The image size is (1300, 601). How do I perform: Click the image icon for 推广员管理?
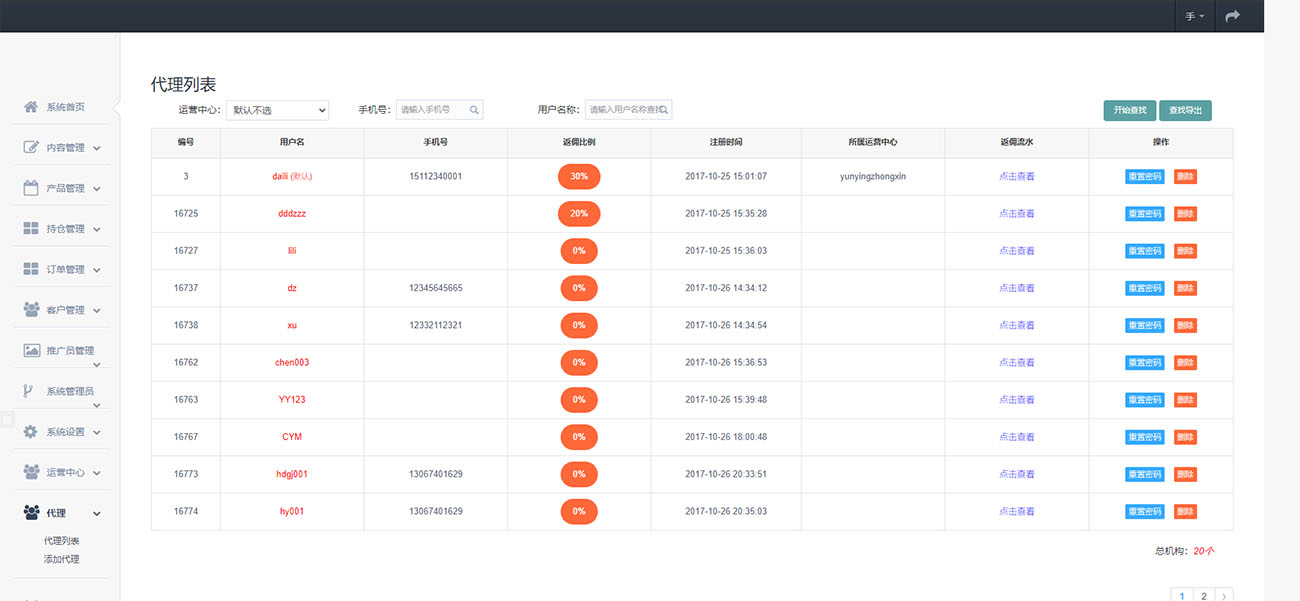tap(31, 350)
